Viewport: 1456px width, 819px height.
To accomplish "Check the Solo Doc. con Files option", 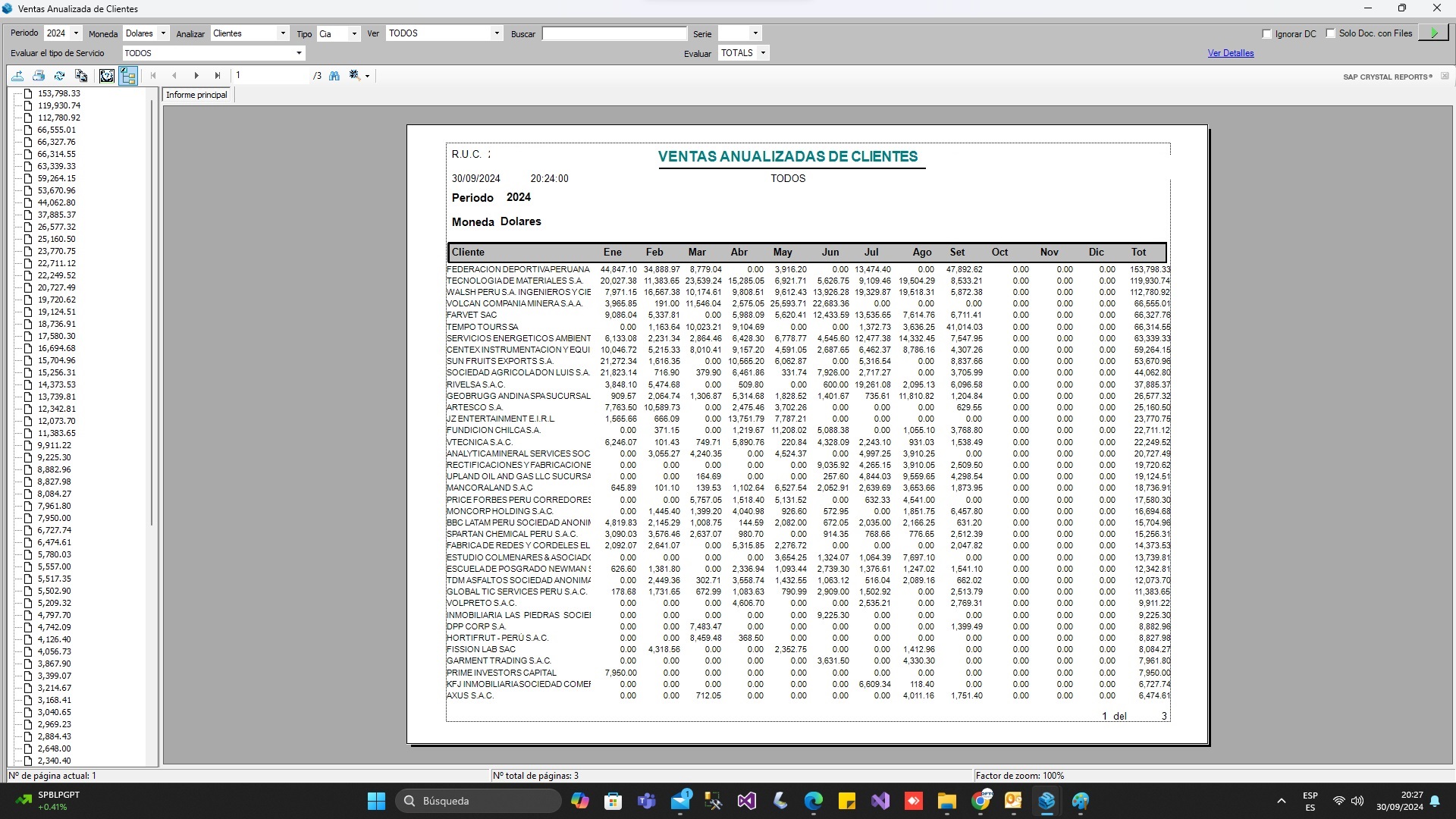I will (1331, 33).
